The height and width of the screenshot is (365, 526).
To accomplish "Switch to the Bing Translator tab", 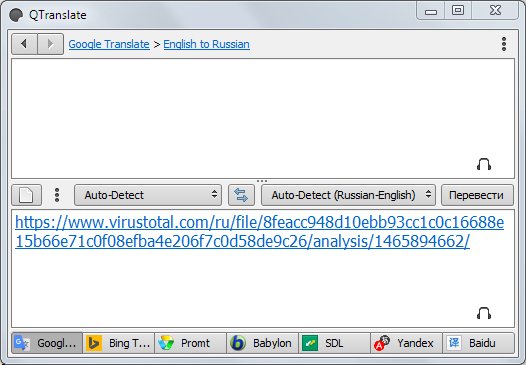I will point(118,343).
